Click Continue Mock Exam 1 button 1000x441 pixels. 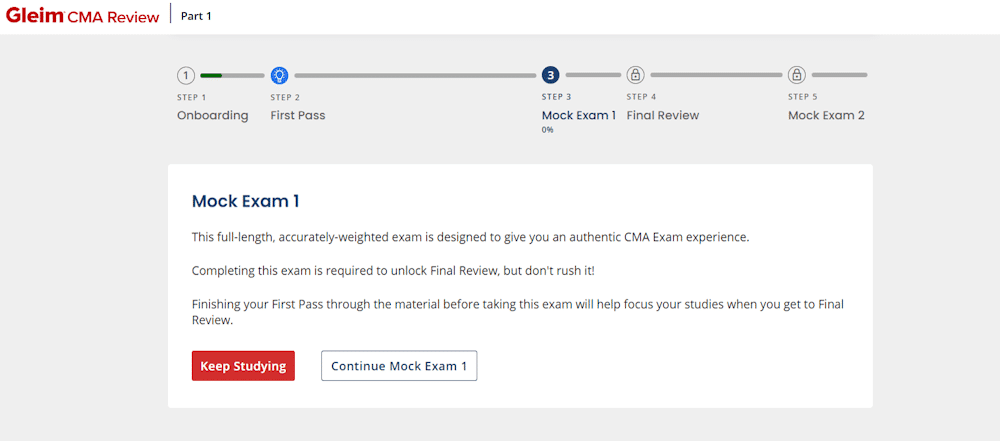(x=399, y=366)
